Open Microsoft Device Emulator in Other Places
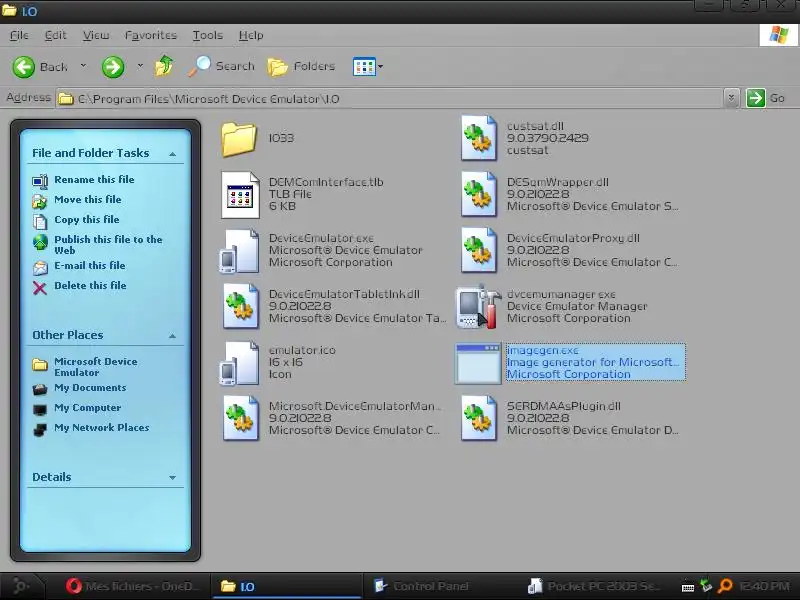Screen dimensions: 800x600 coord(96,367)
